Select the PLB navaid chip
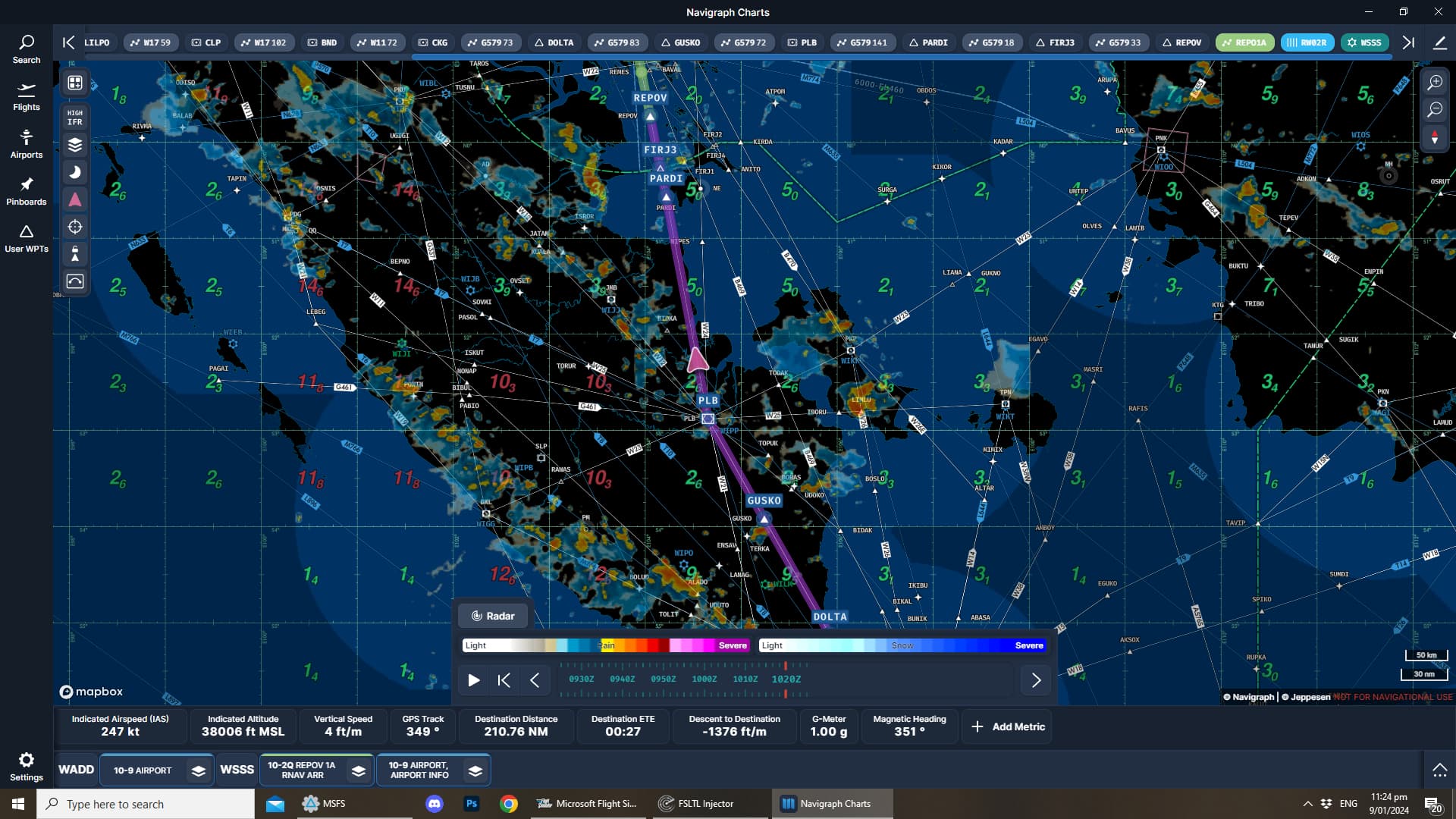Image resolution: width=1456 pixels, height=819 pixels. pyautogui.click(x=802, y=42)
